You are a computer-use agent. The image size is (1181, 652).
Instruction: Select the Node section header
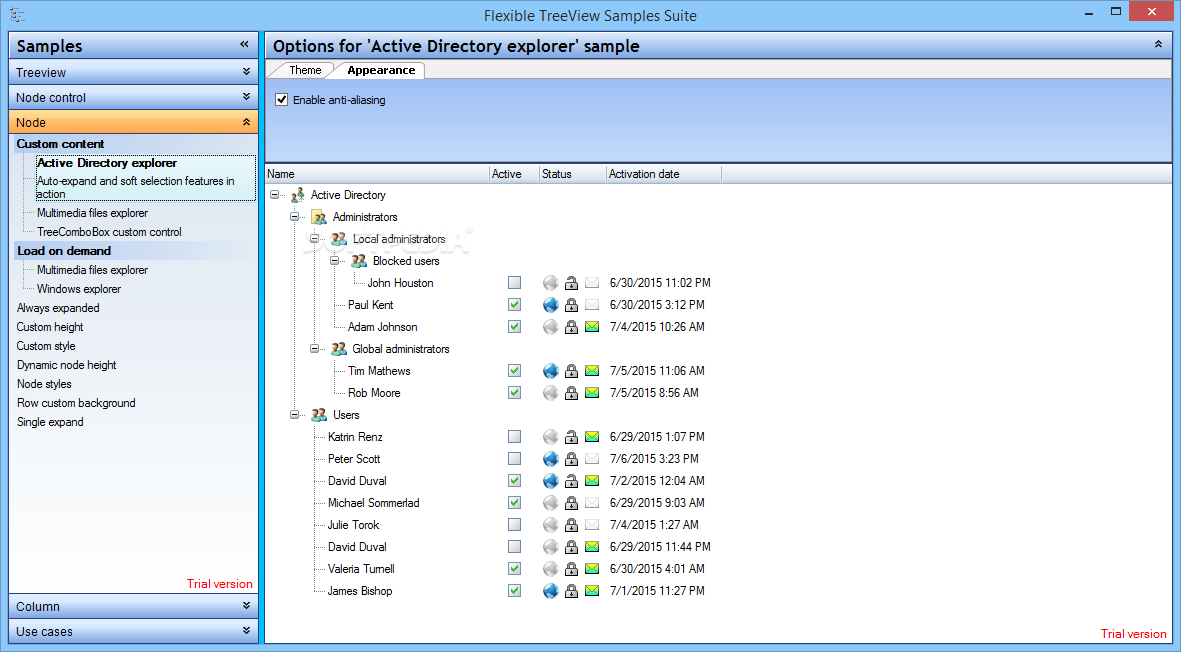(x=133, y=122)
